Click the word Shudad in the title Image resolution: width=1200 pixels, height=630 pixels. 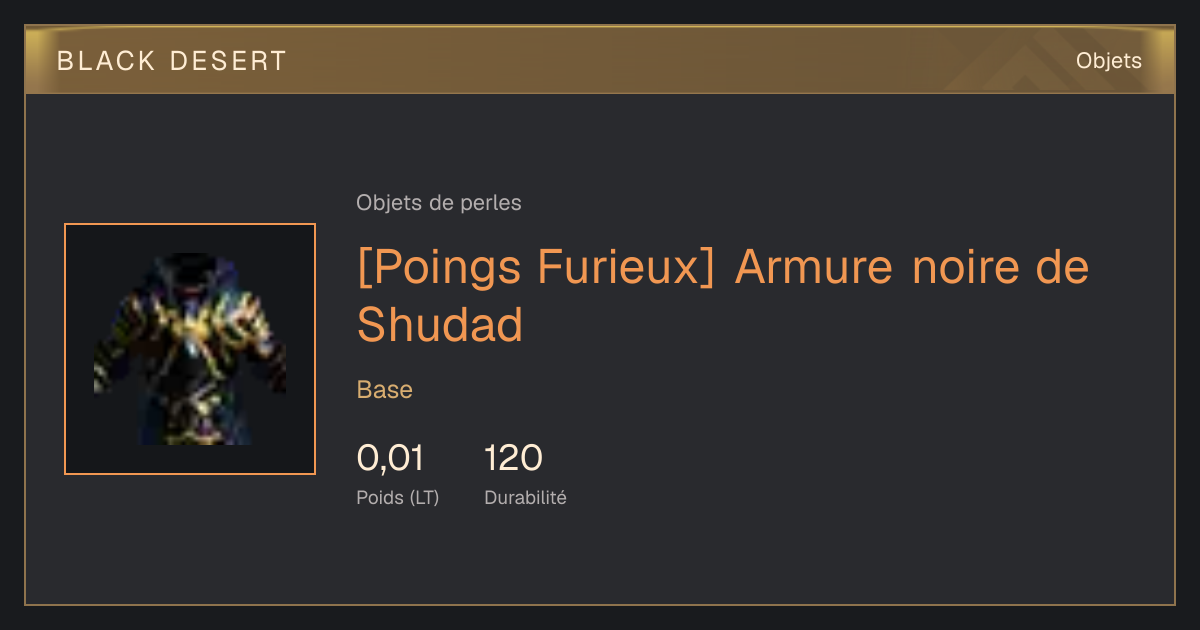[x=440, y=324]
